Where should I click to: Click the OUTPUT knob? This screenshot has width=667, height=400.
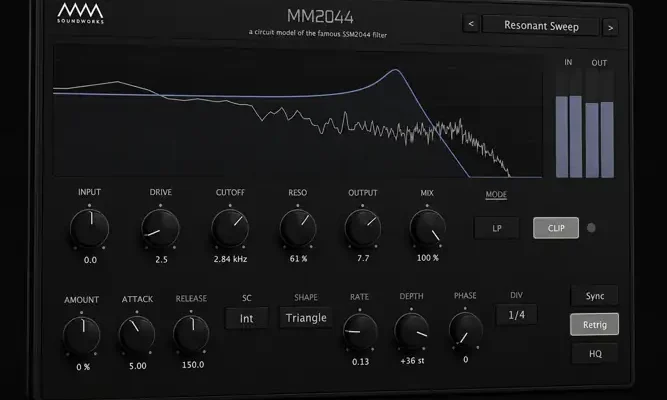pyautogui.click(x=363, y=228)
